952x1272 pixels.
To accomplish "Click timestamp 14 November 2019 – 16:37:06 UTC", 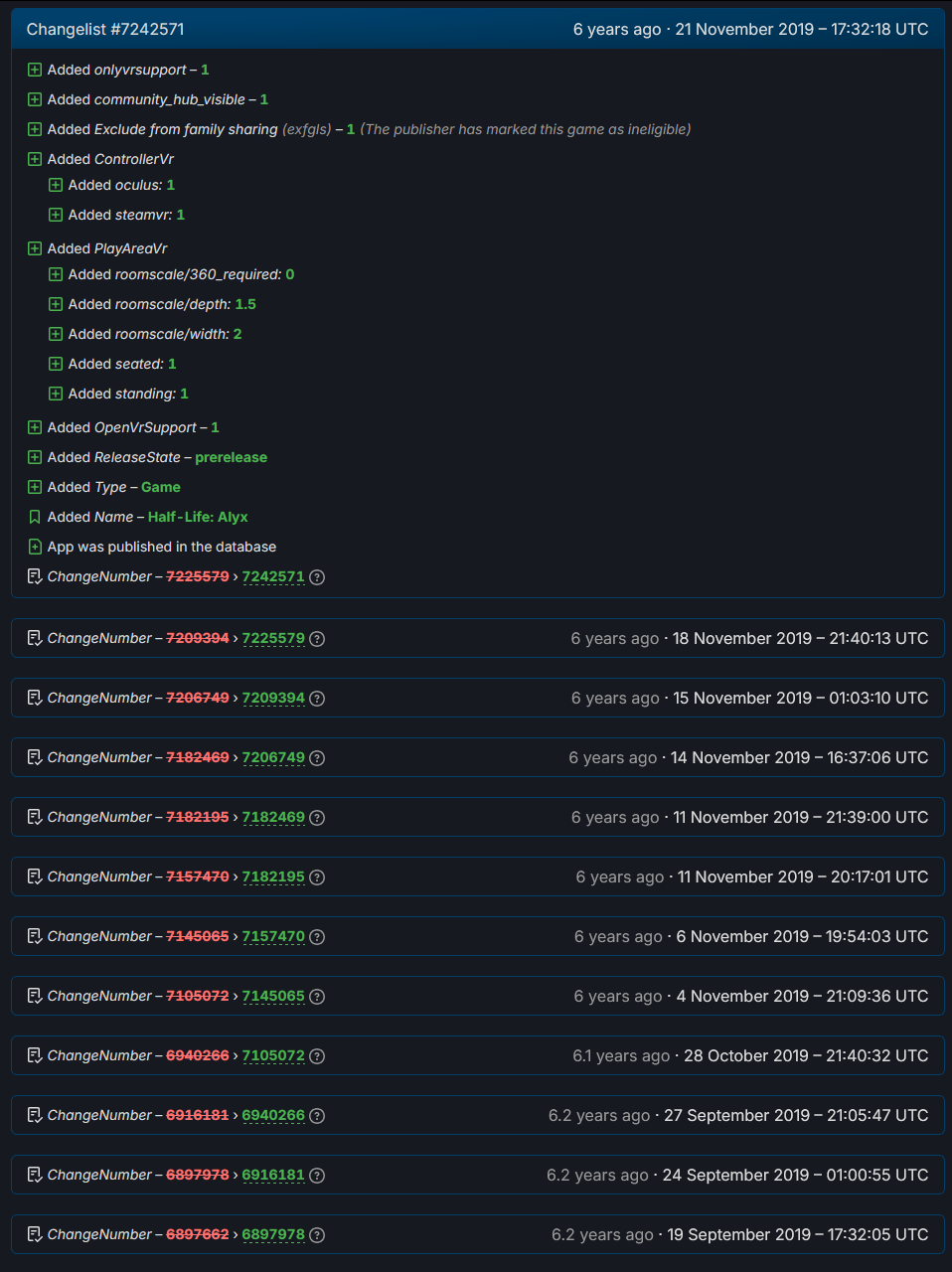I will pos(800,757).
